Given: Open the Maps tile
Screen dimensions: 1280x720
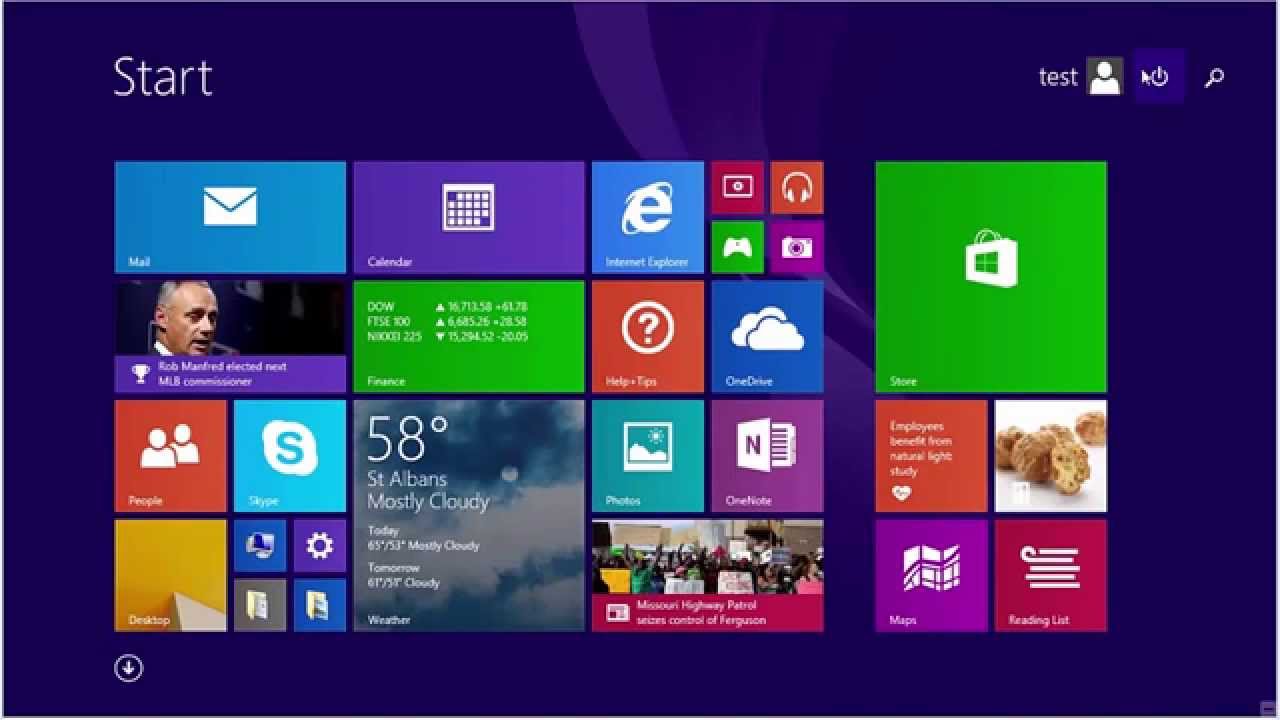Looking at the screenshot, I should coord(932,575).
